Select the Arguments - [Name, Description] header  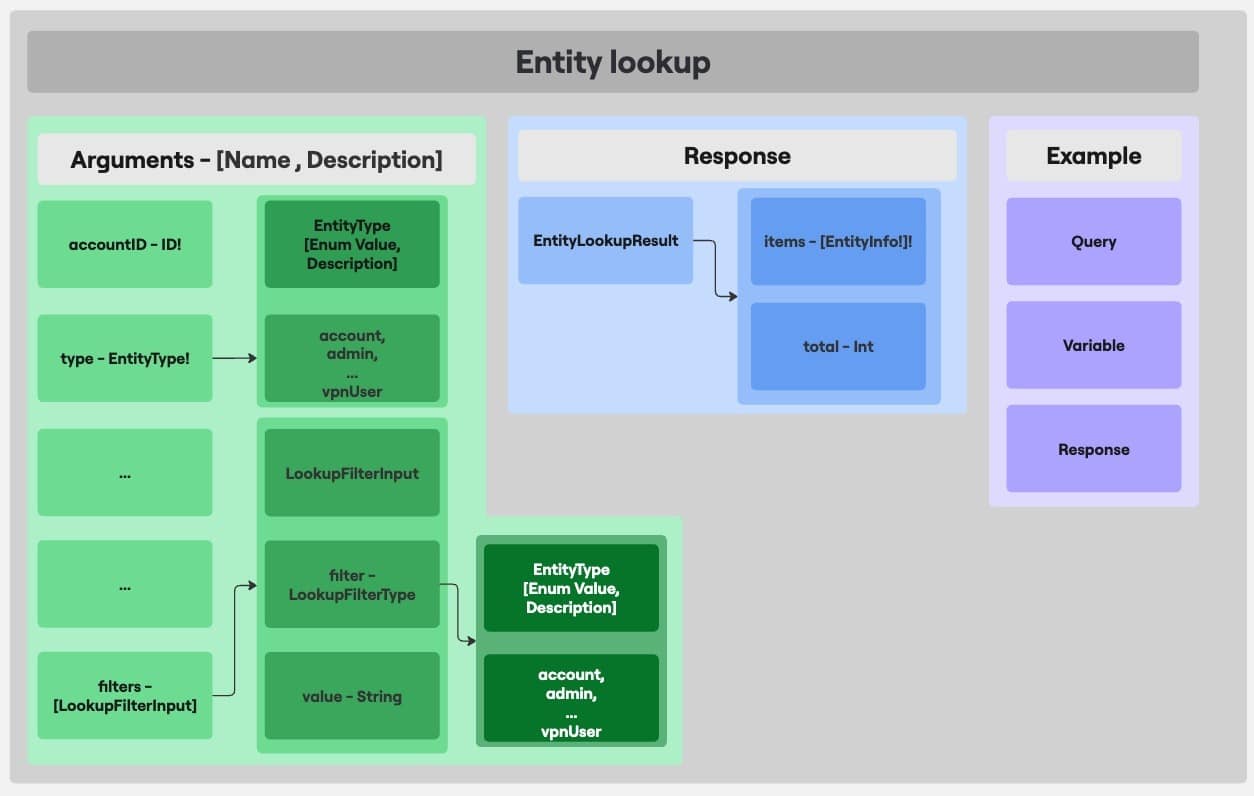256,160
